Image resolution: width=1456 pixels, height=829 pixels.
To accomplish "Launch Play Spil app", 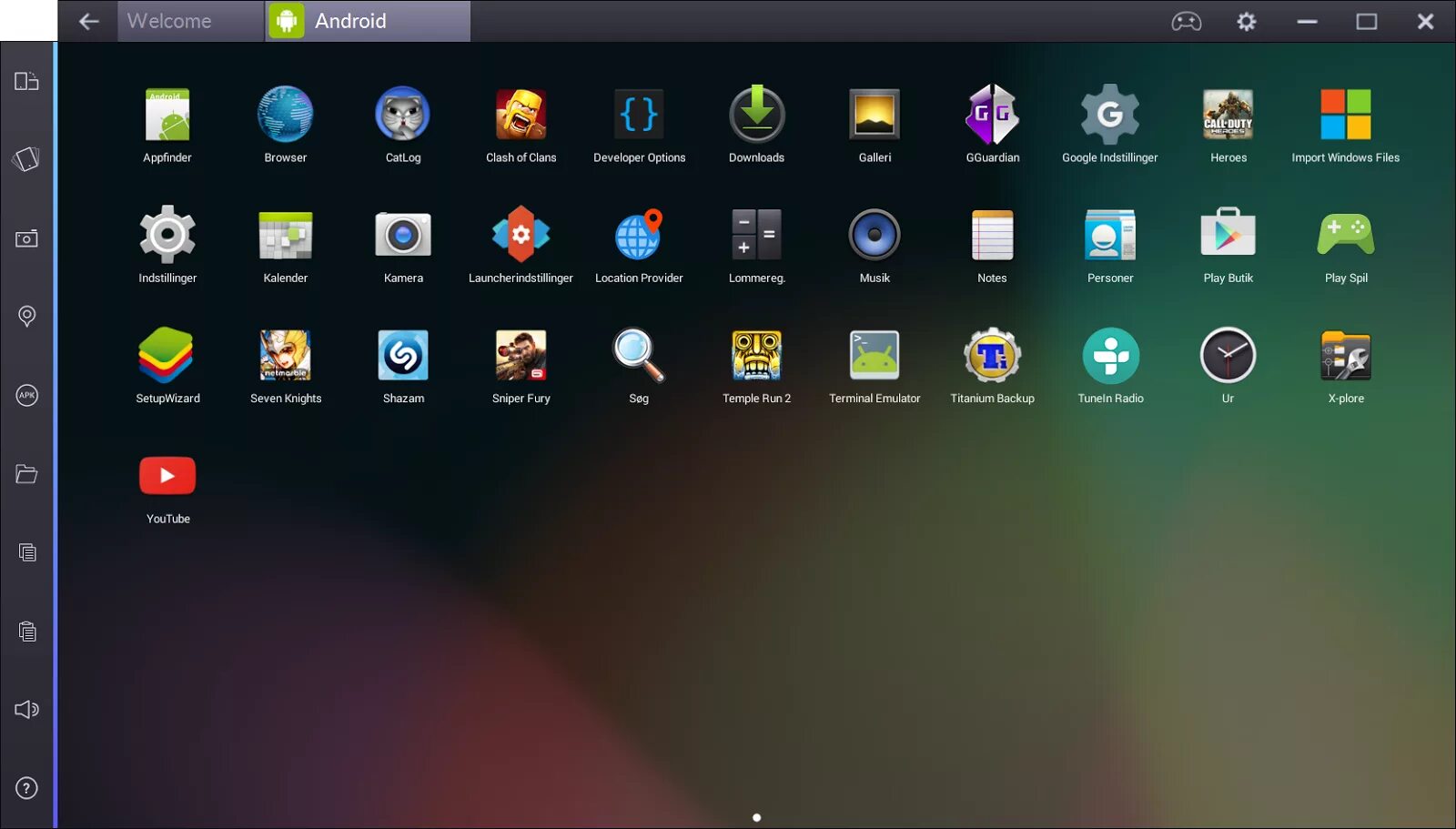I will [x=1346, y=235].
